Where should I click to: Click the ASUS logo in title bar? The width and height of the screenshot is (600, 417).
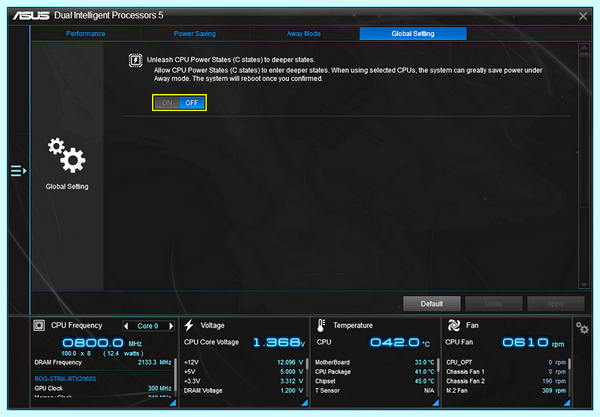pos(31,15)
